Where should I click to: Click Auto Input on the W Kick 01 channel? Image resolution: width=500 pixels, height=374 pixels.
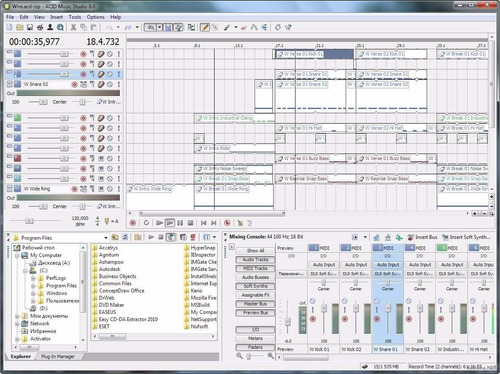(324, 265)
